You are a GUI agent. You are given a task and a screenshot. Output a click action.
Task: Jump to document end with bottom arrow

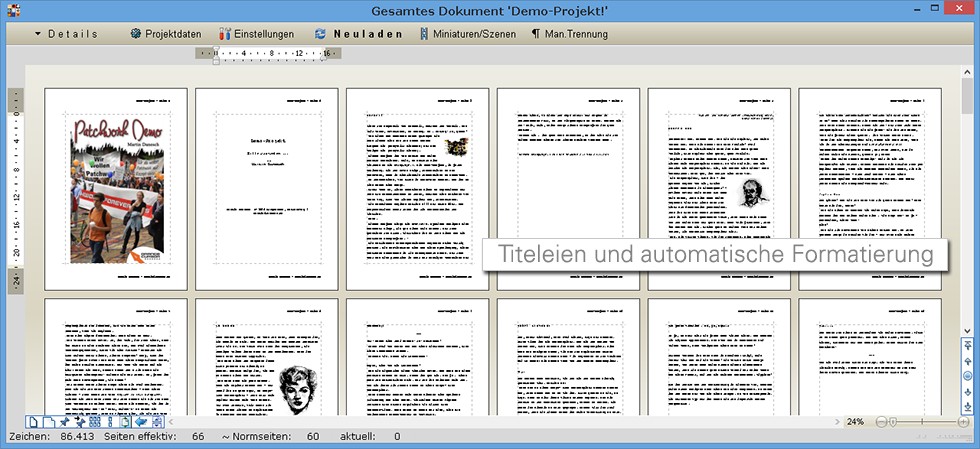click(x=967, y=407)
